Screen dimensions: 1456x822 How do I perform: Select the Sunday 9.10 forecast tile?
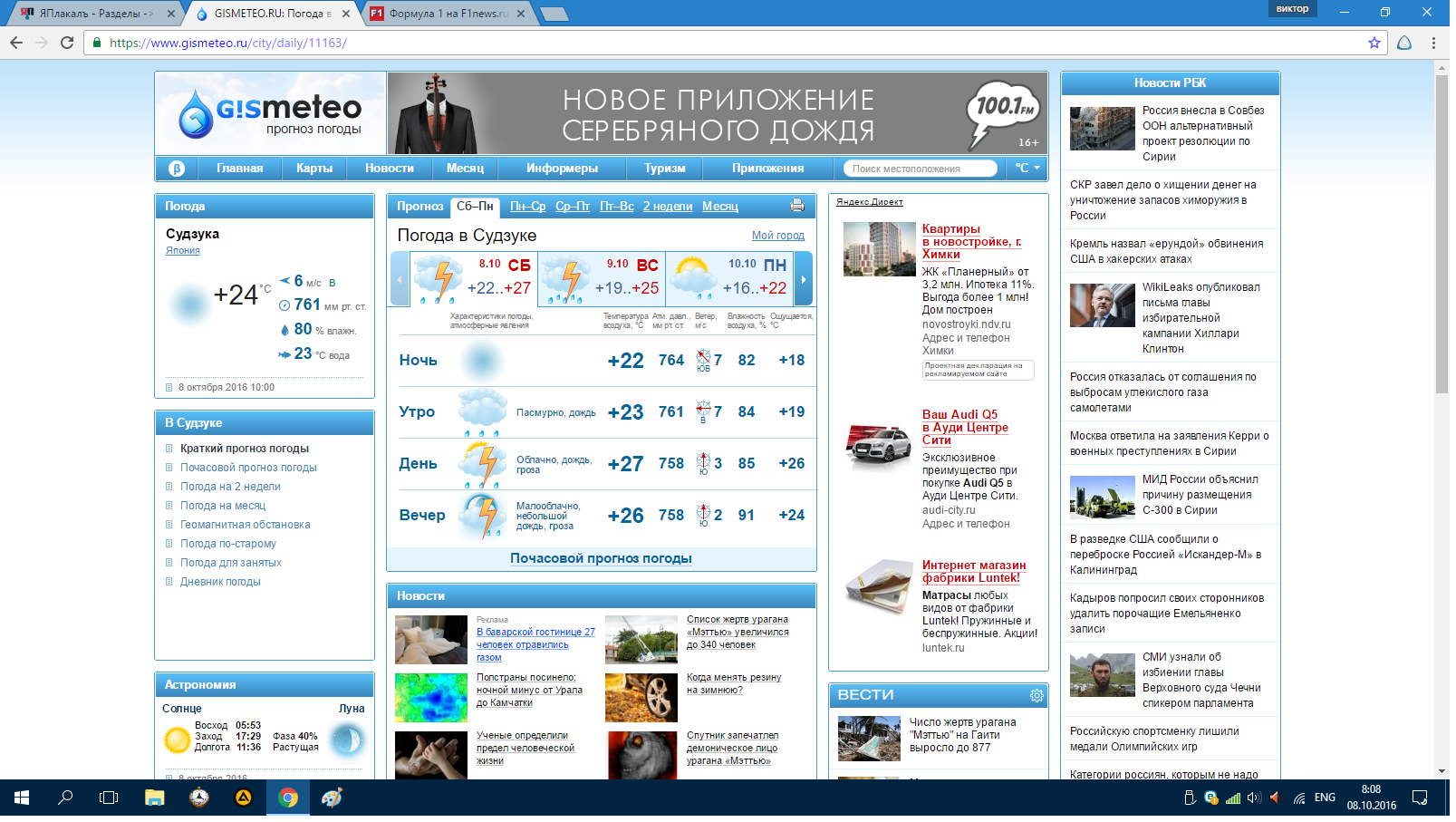[x=602, y=279]
